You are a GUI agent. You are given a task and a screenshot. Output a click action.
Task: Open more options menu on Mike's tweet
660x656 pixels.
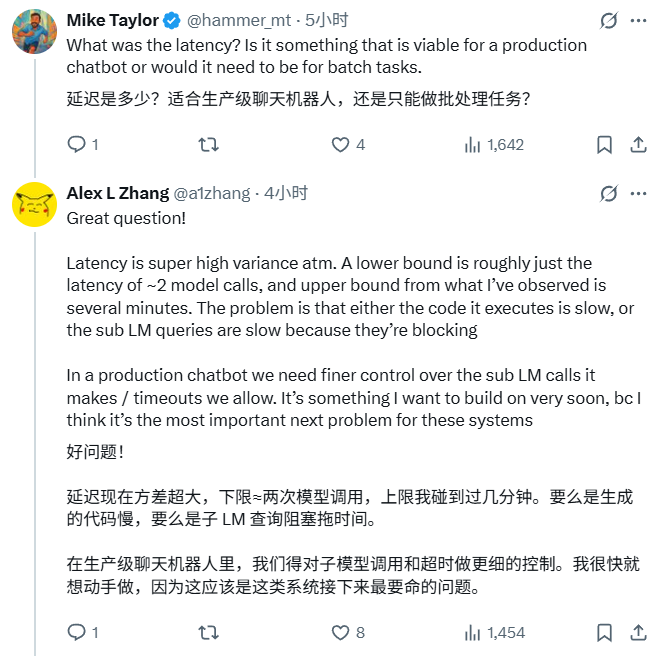pyautogui.click(x=638, y=20)
